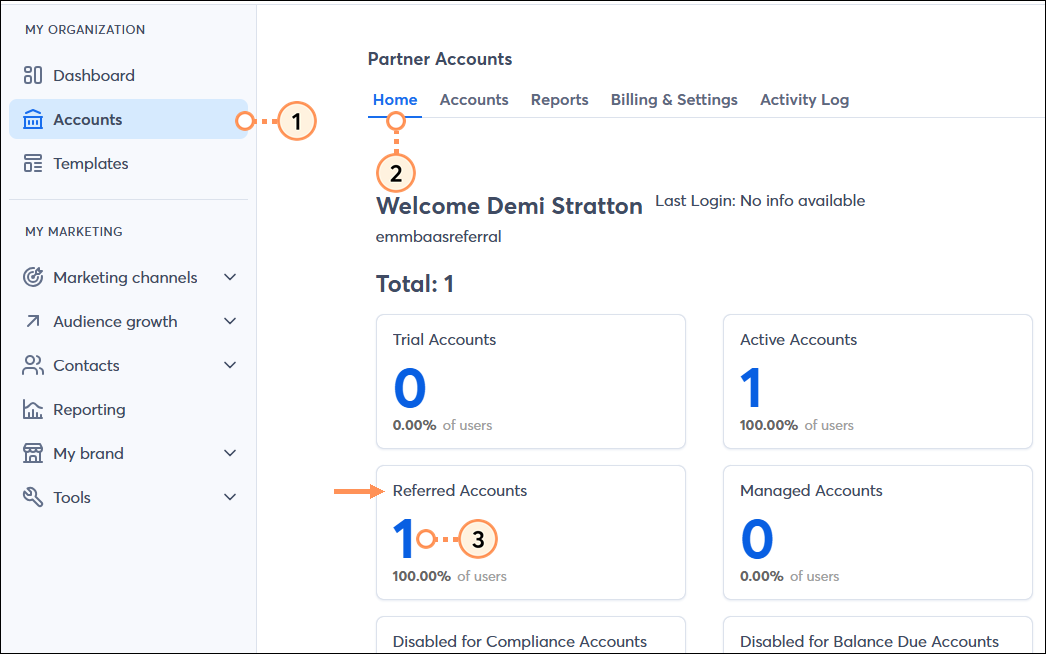Open Contacts menu label
The image size is (1046, 654).
87,365
